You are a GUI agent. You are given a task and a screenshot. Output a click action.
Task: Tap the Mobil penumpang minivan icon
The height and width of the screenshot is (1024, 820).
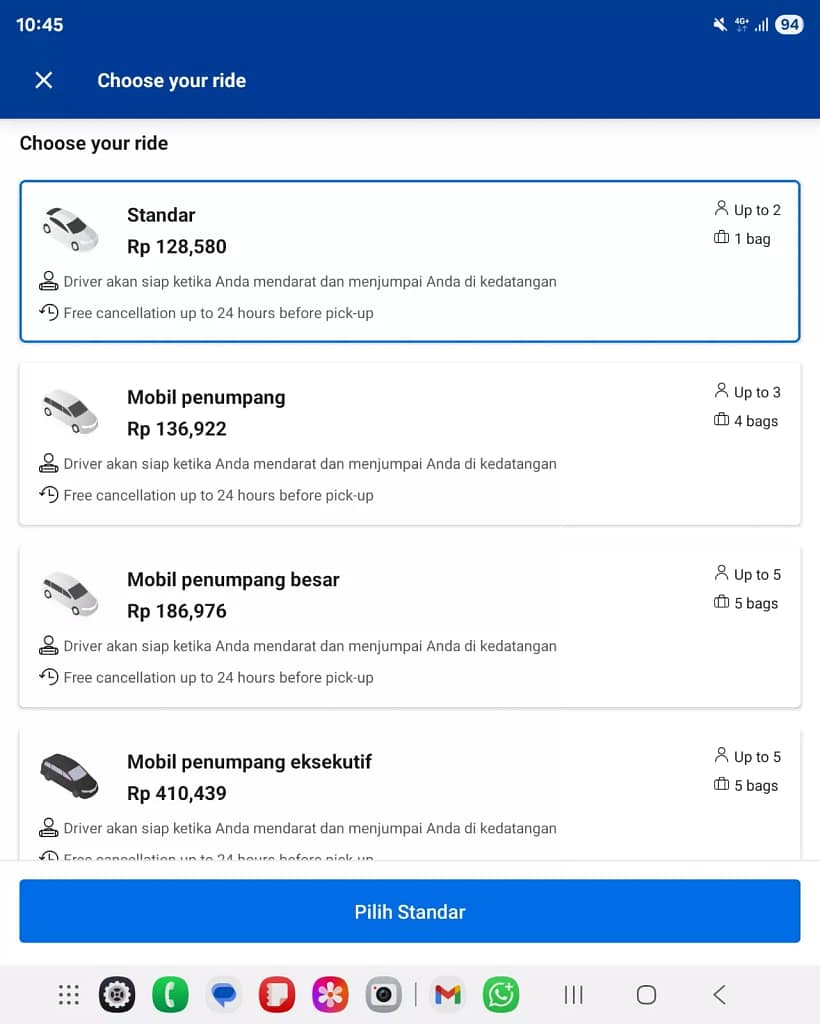click(x=69, y=411)
